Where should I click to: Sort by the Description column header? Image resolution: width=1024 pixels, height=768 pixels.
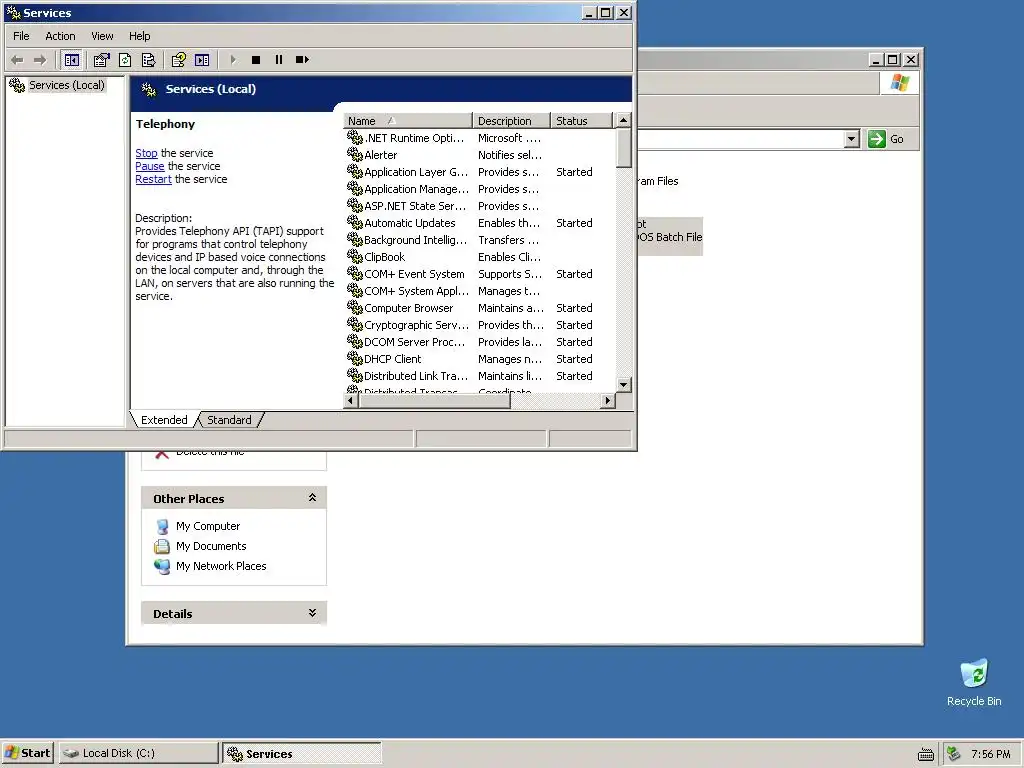(511, 121)
